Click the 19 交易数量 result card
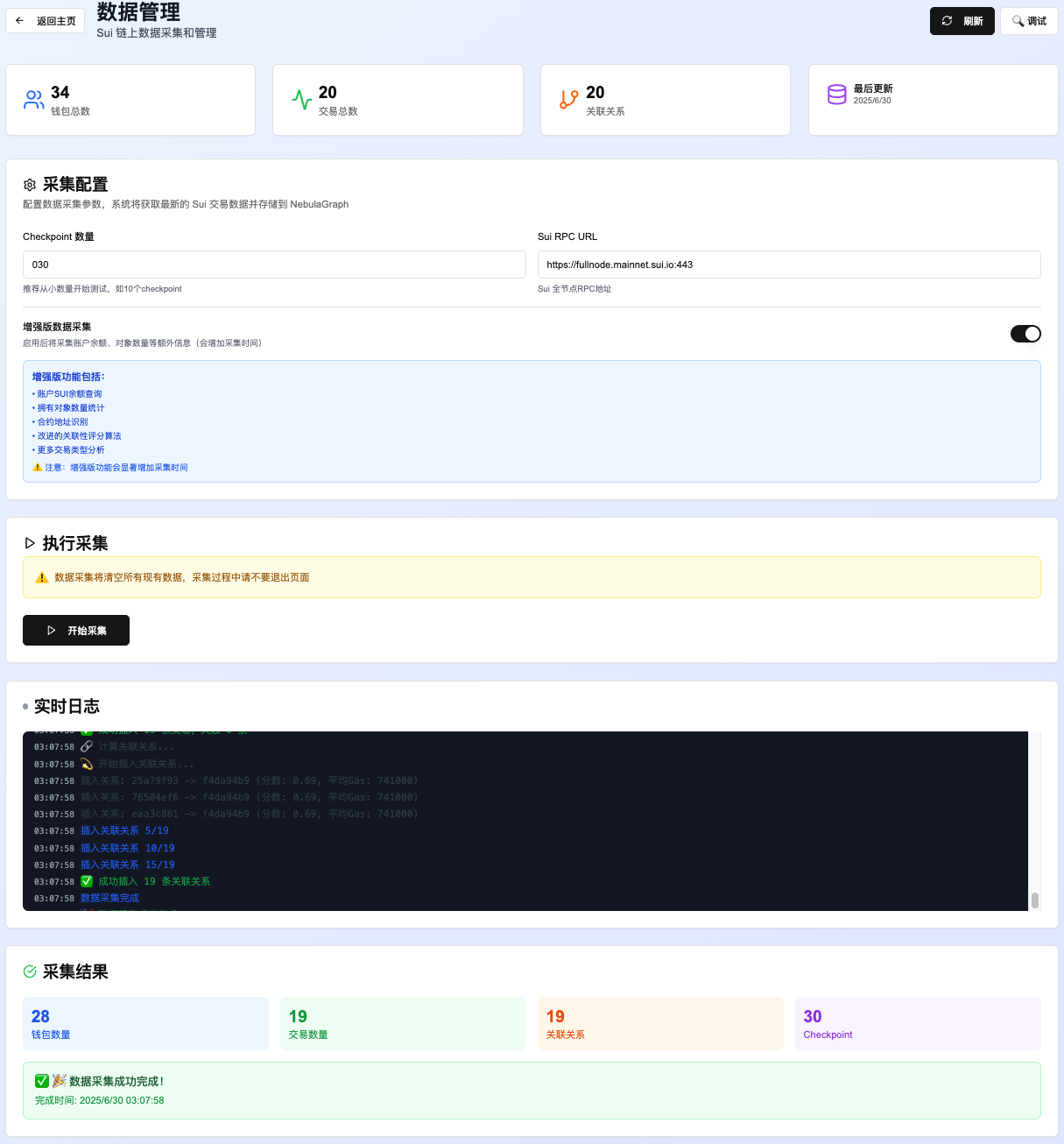The image size is (1064, 1144). click(x=403, y=1023)
